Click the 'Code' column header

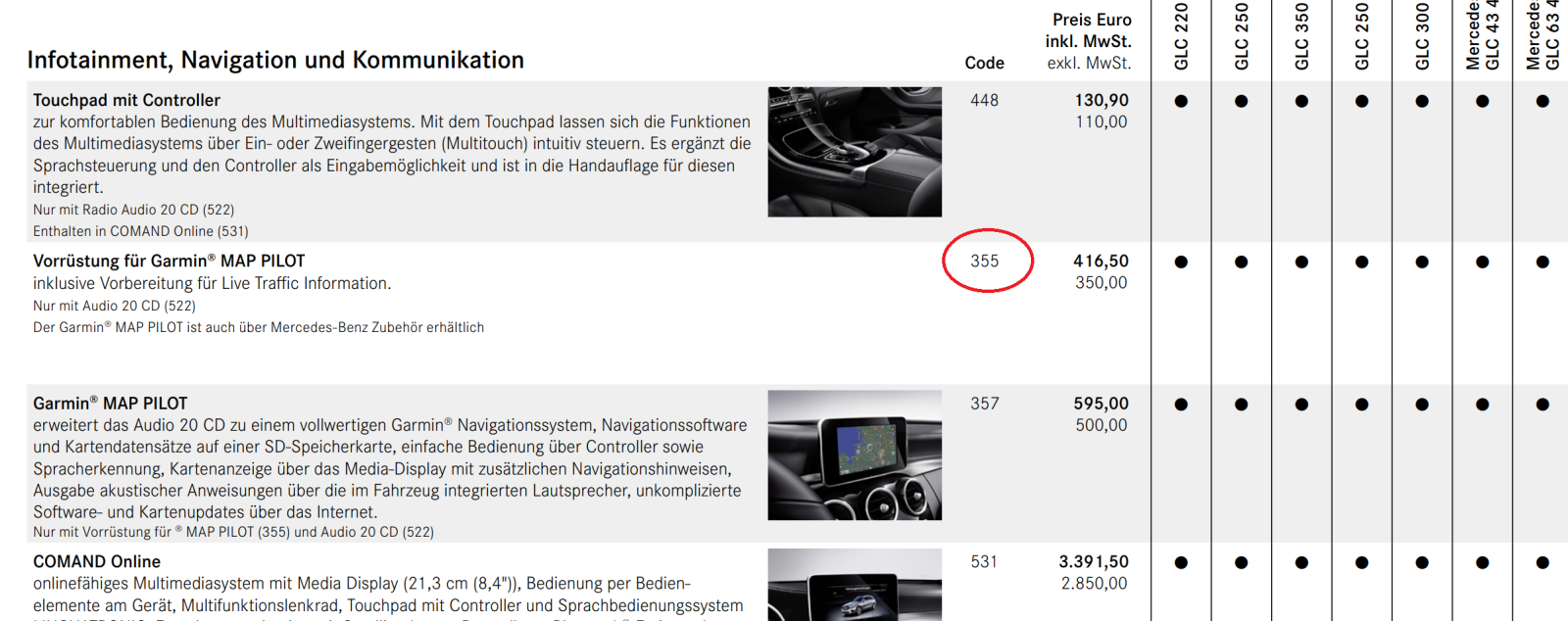click(x=984, y=64)
